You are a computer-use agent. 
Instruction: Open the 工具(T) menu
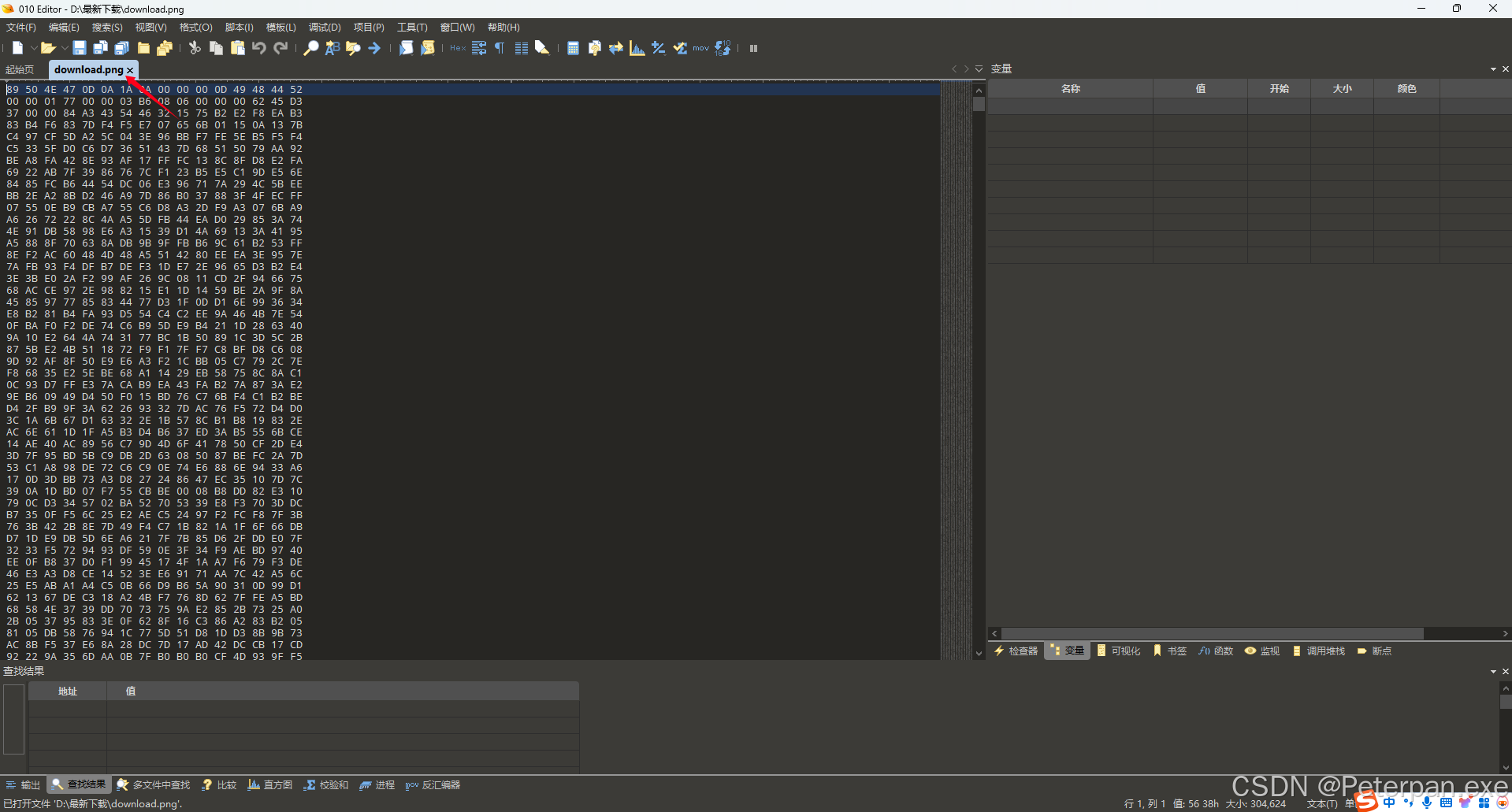tap(412, 28)
